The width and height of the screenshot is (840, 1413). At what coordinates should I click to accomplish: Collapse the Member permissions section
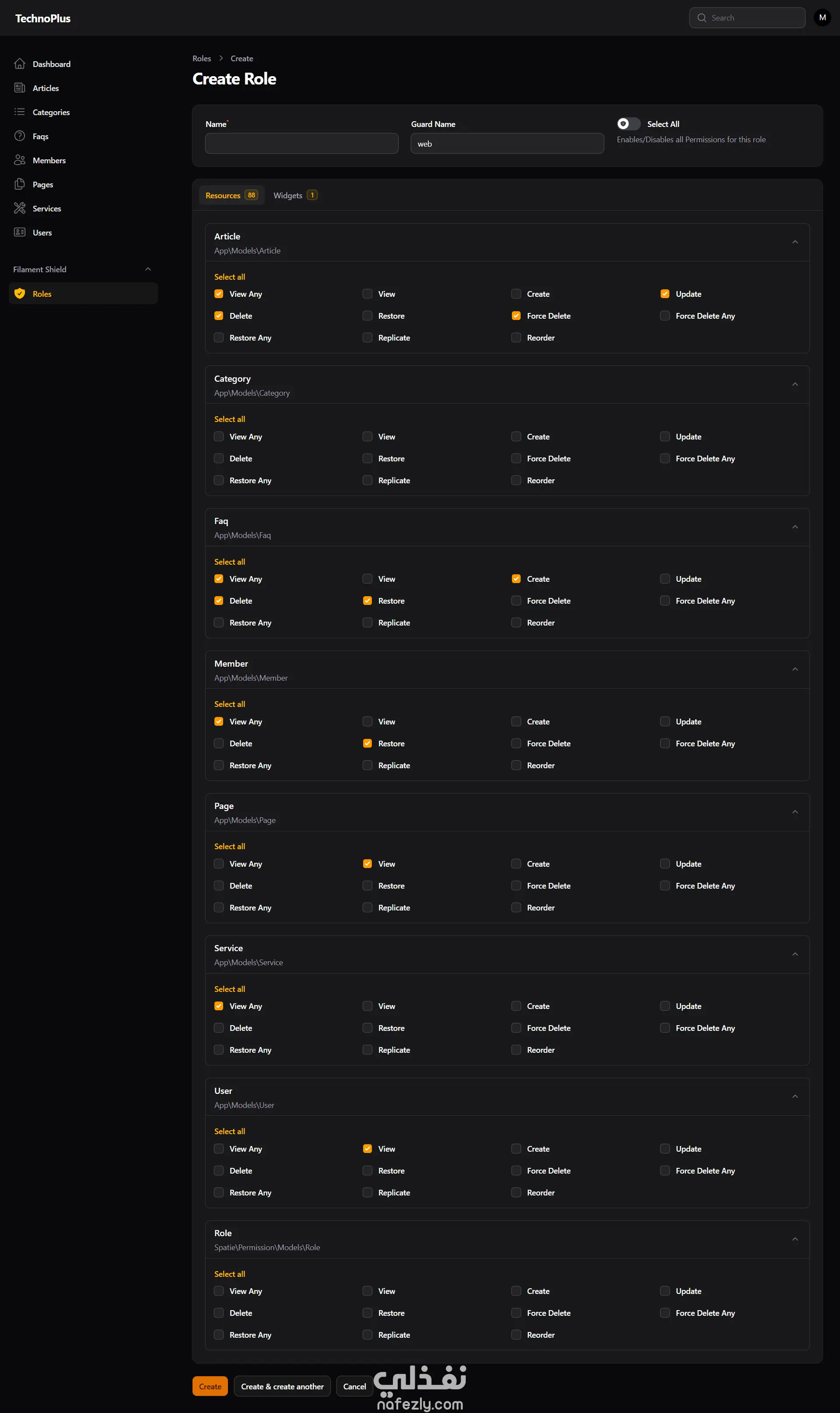tap(794, 669)
